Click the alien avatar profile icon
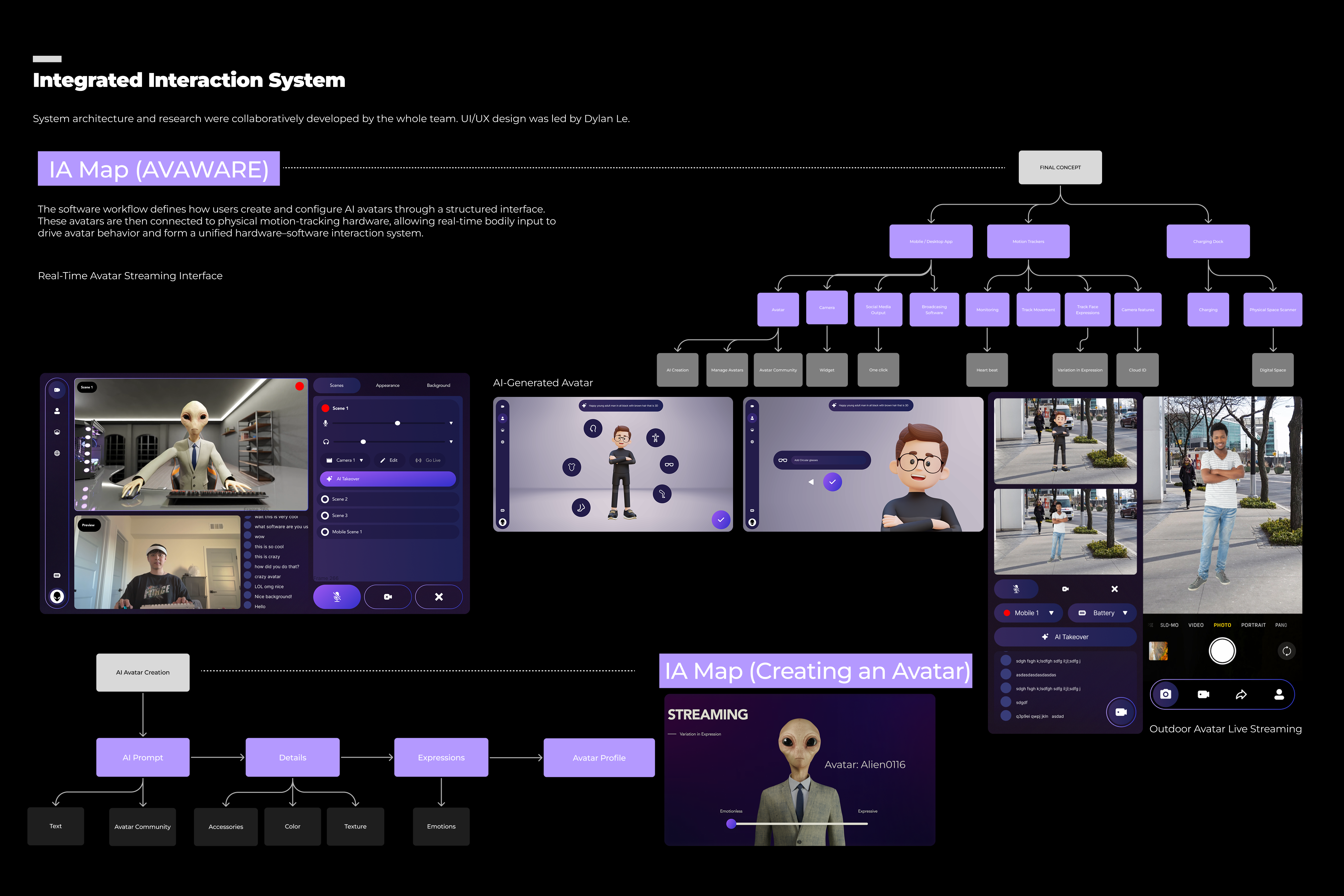Screen dimensions: 1344x896 click(x=57, y=596)
